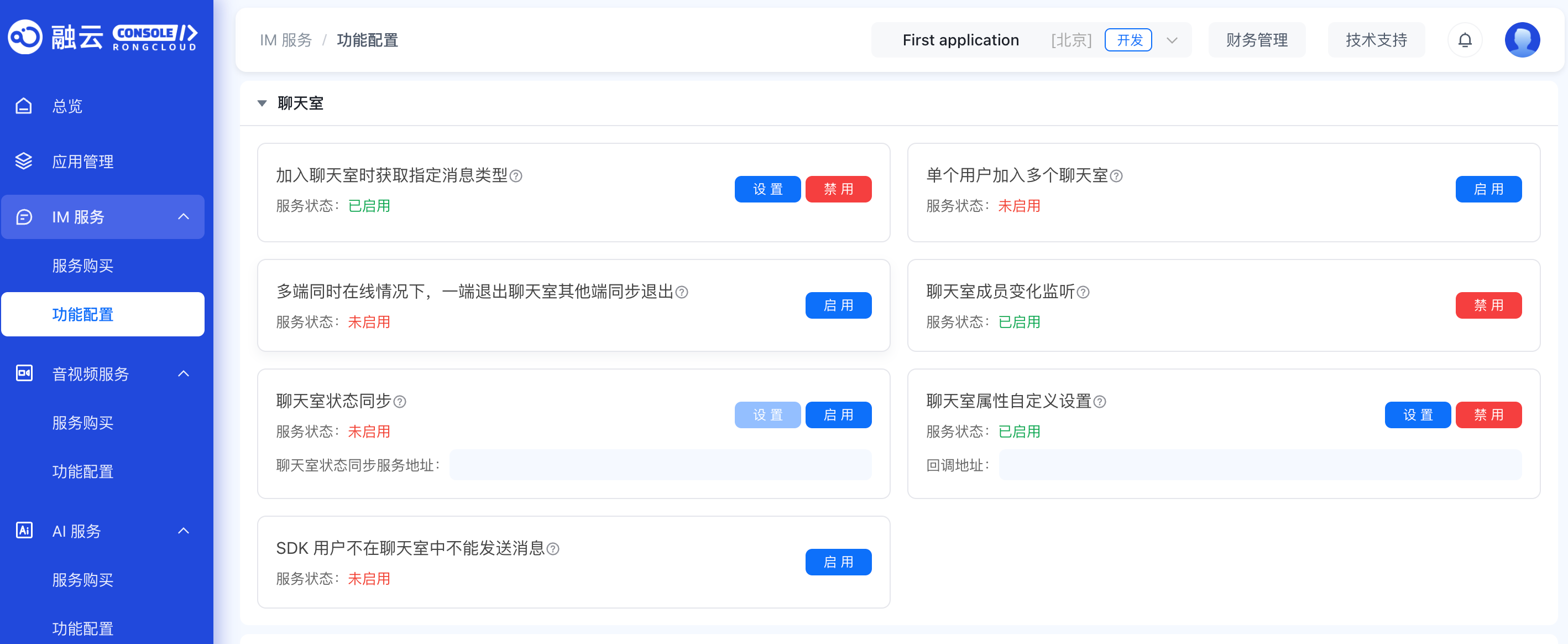Open 财务管理 in the top bar
This screenshot has height=644, width=1568.
pyautogui.click(x=1256, y=40)
